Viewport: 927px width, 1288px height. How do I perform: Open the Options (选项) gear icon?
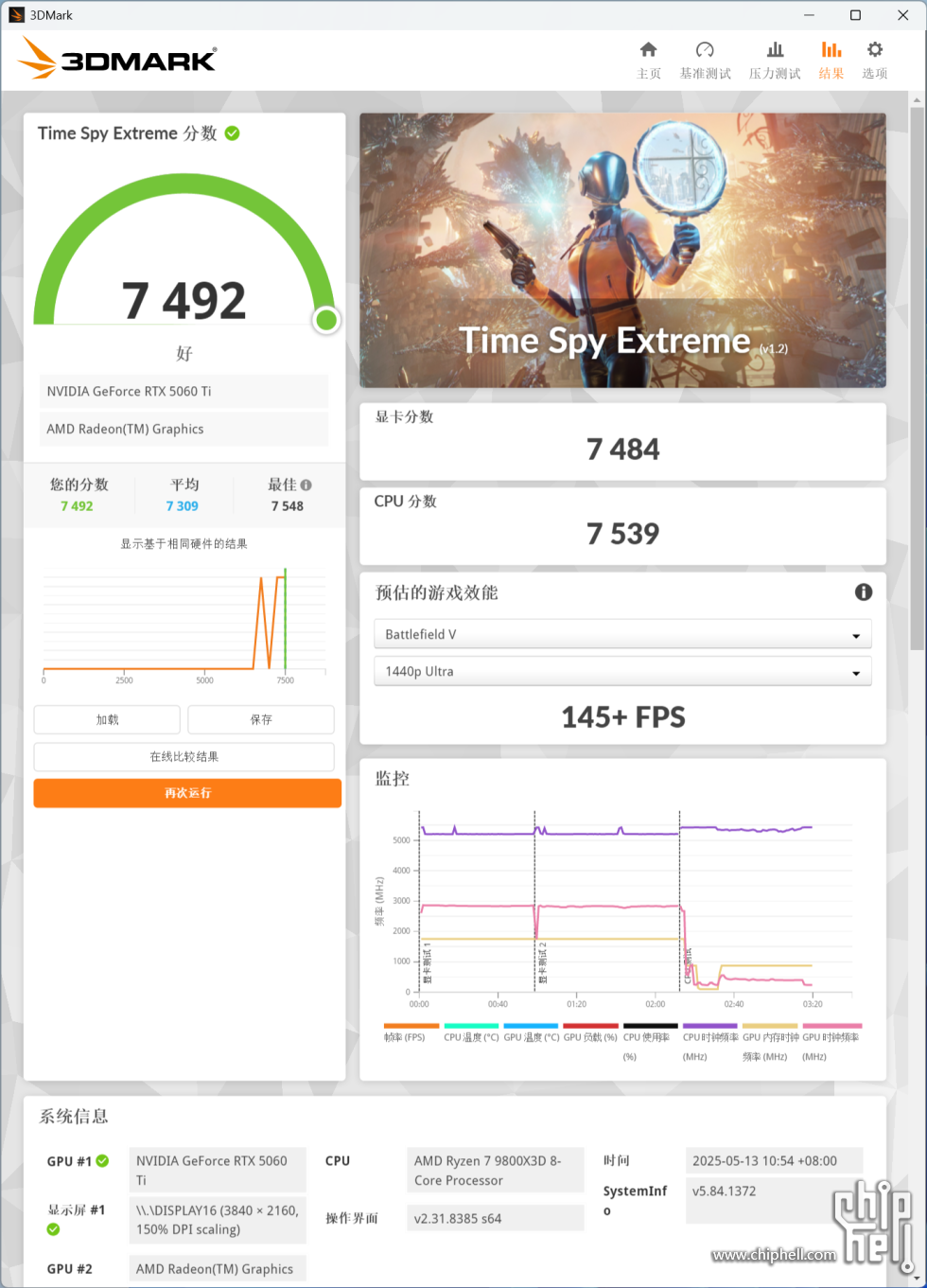pos(875,49)
